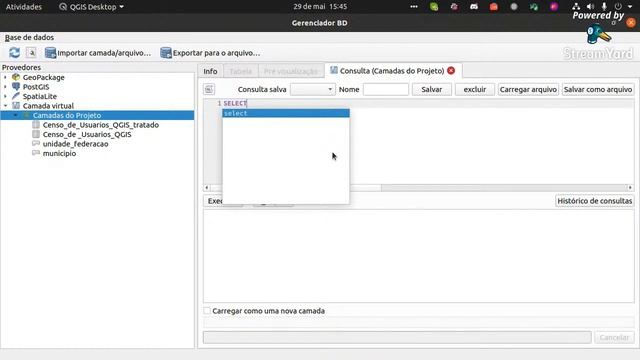Image resolution: width=640 pixels, height=360 pixels.
Task: Click Histórico de consultas button
Action: [x=595, y=201]
